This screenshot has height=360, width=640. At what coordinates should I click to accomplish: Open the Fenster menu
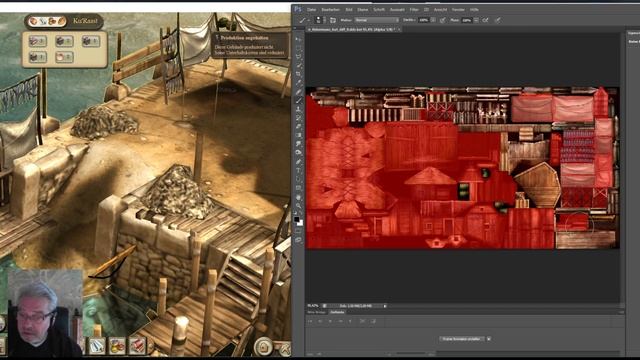coord(458,9)
